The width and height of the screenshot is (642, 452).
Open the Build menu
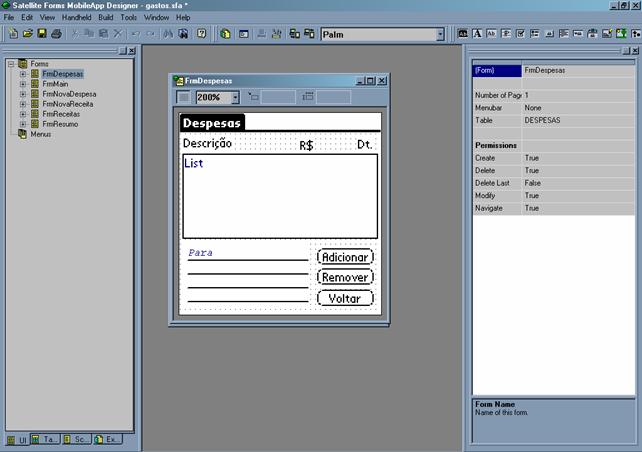(x=105, y=18)
